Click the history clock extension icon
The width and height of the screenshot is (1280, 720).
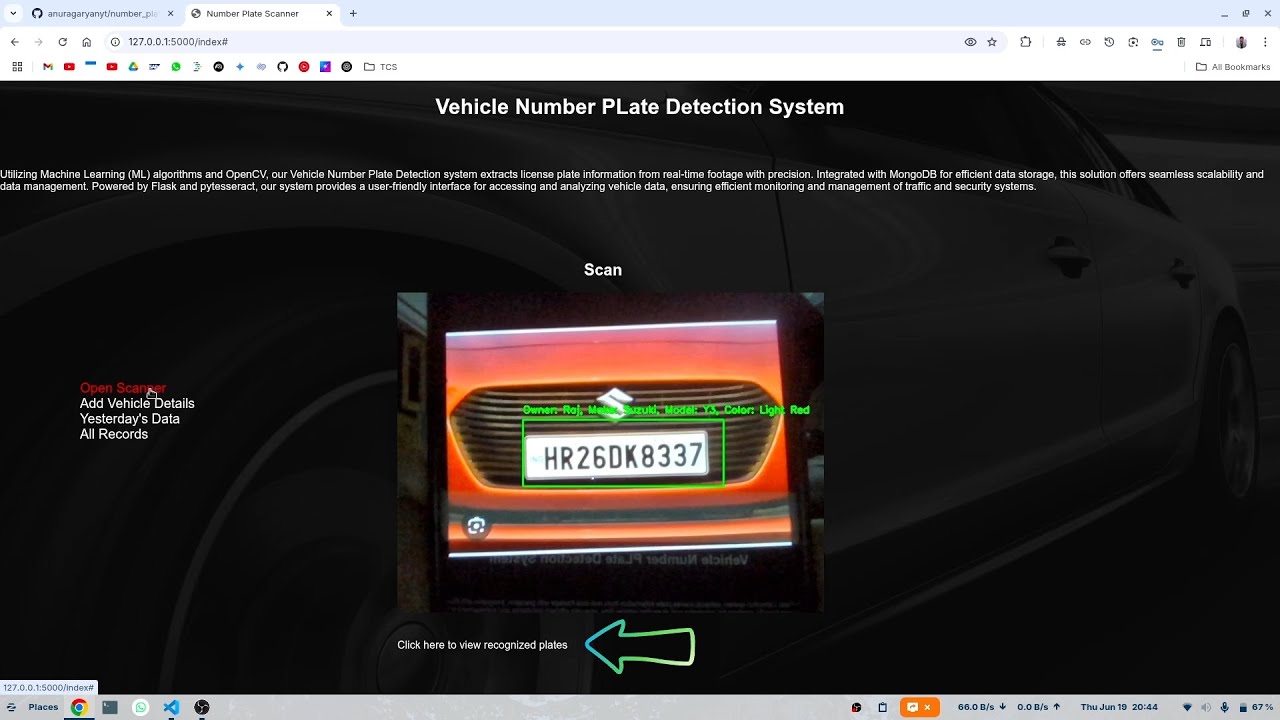(1109, 42)
